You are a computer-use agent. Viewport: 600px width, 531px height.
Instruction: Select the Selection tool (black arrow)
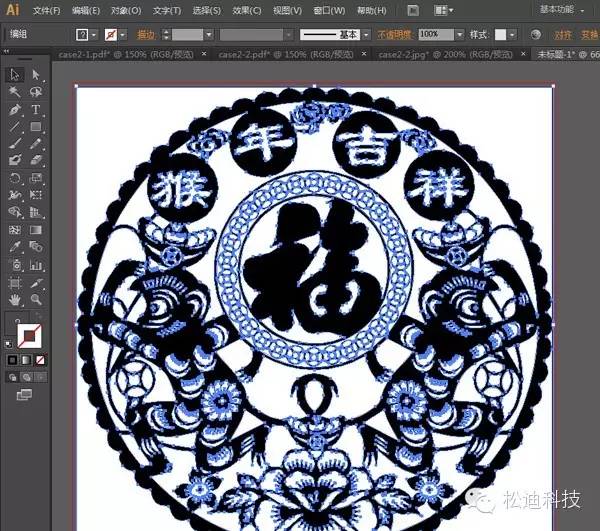tap(15, 74)
